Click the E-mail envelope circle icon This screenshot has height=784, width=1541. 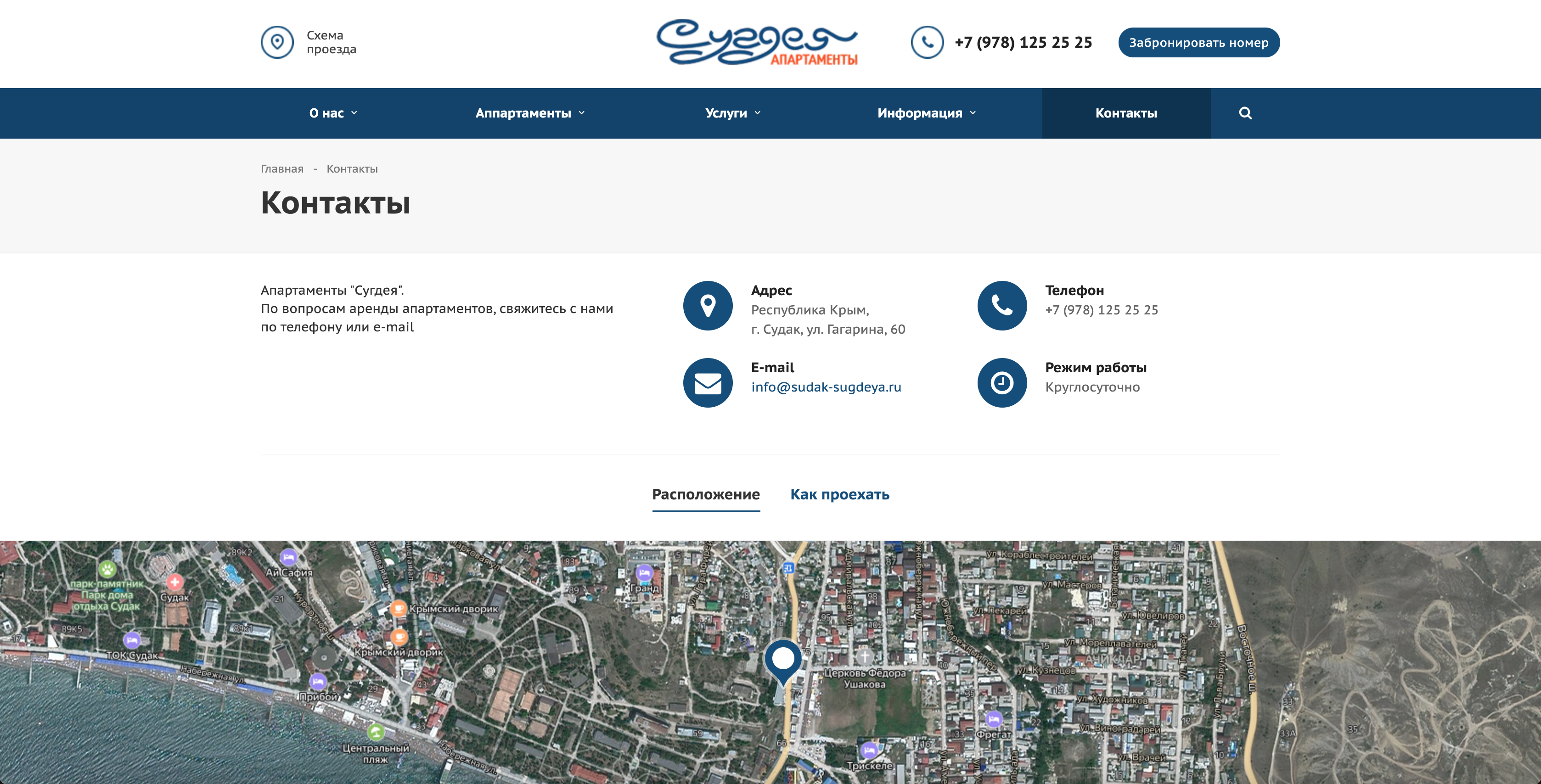[708, 383]
